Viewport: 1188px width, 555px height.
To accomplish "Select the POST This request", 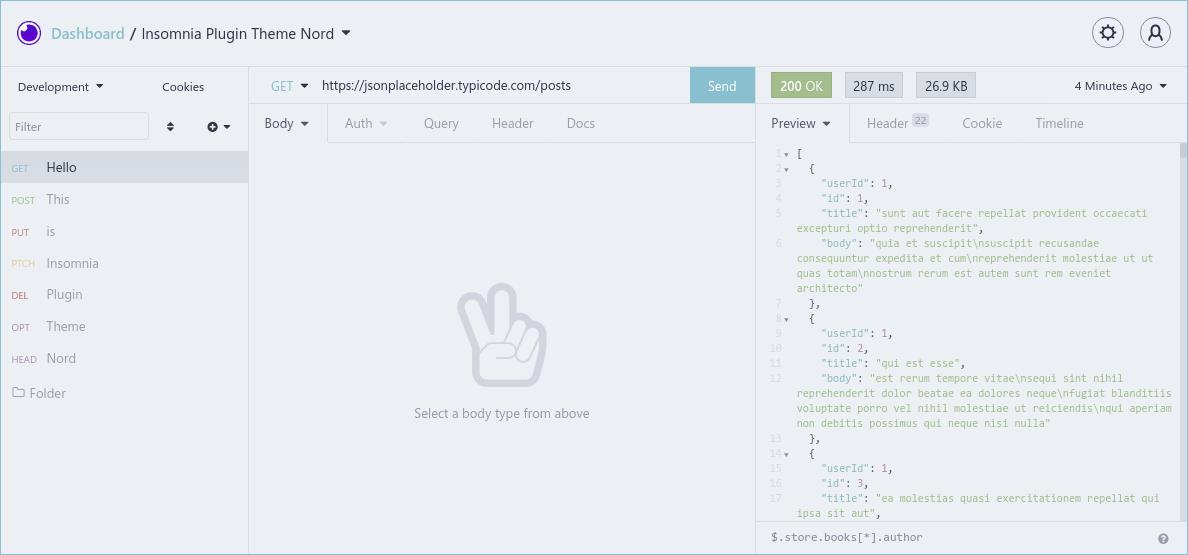I will 124,199.
